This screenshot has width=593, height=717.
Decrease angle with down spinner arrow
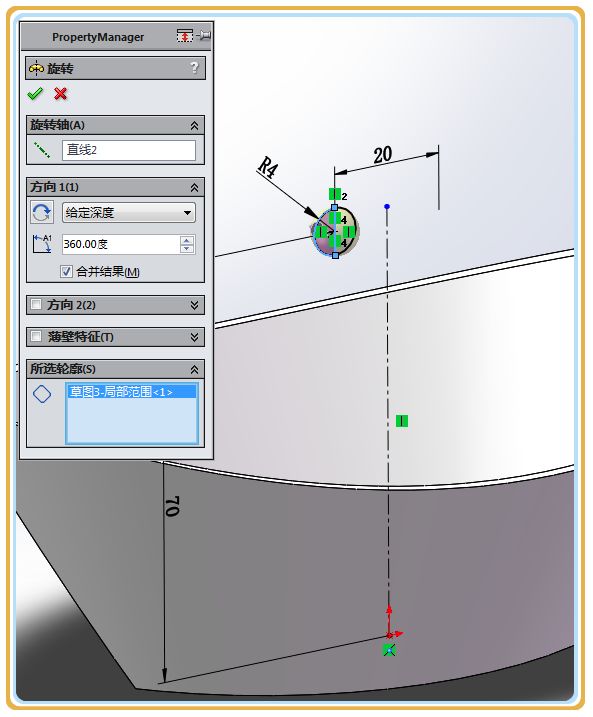click(187, 249)
